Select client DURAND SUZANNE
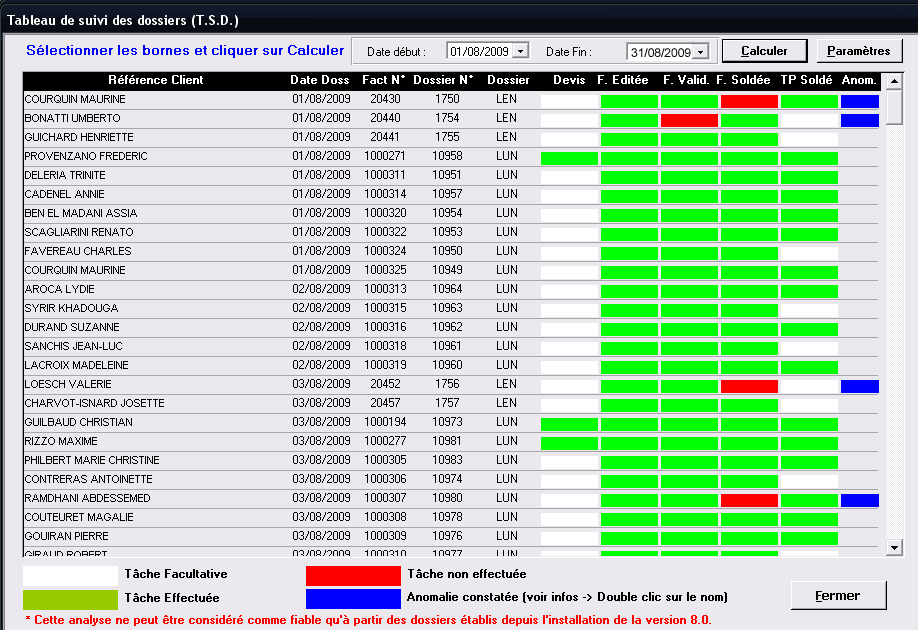The image size is (918, 630). (x=72, y=327)
